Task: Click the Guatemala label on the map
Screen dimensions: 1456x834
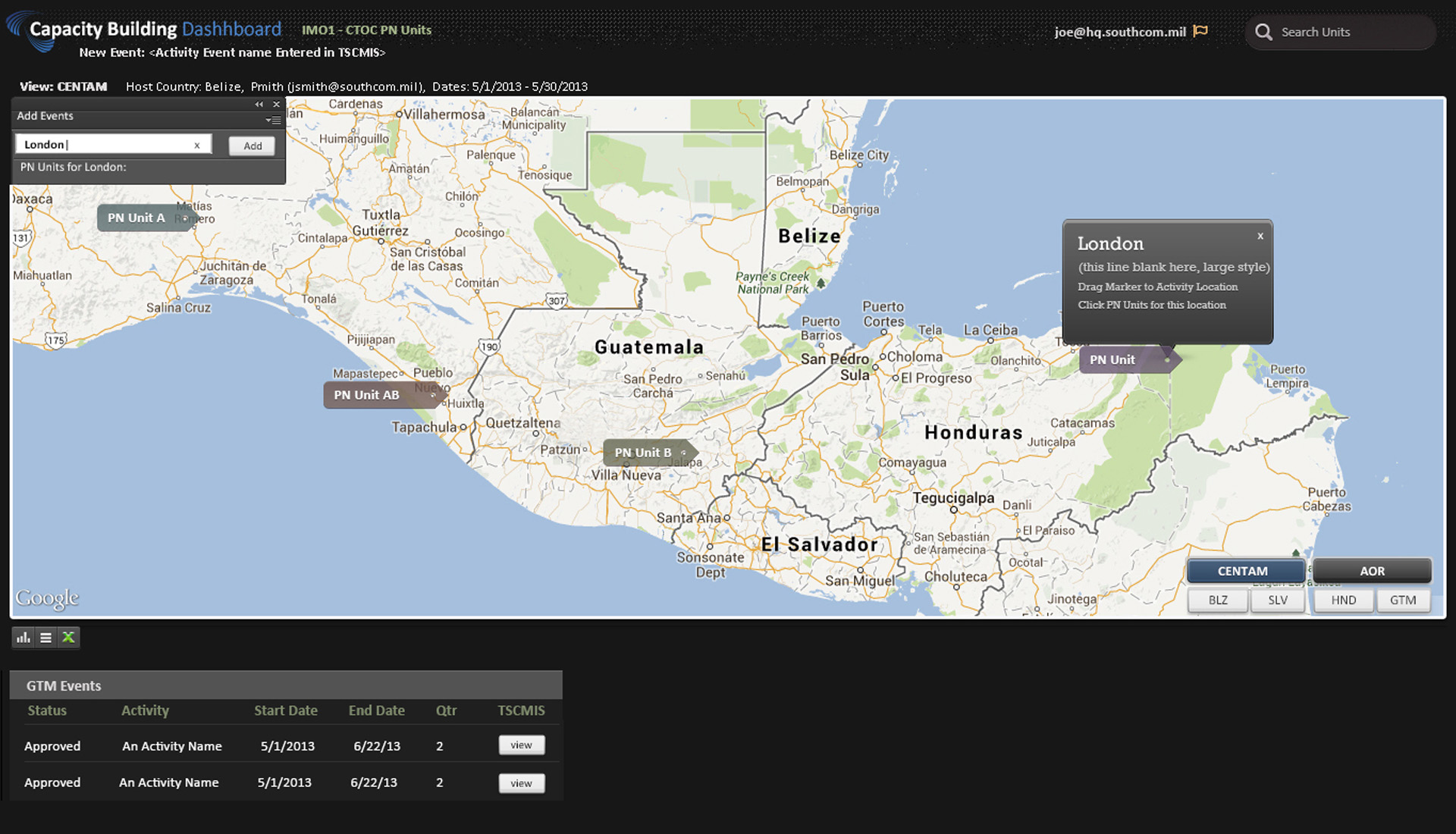Action: click(x=649, y=347)
